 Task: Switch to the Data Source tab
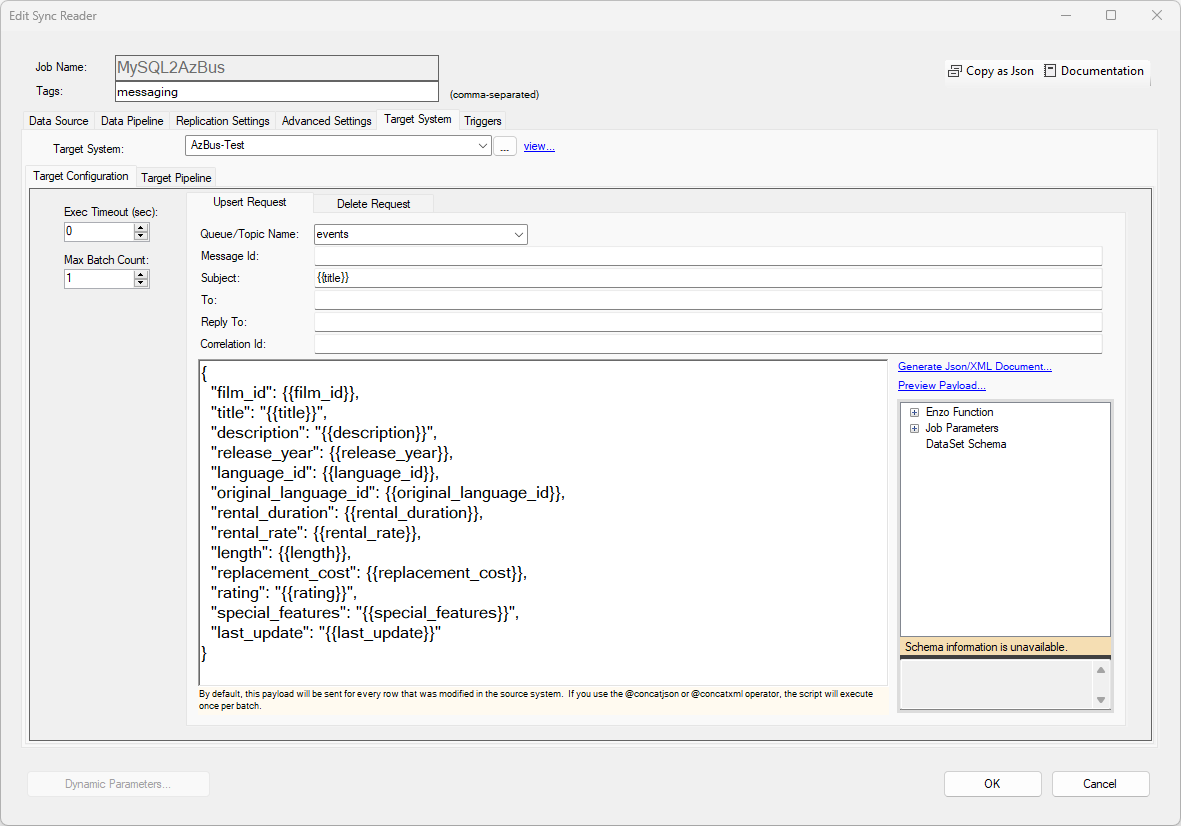click(59, 120)
